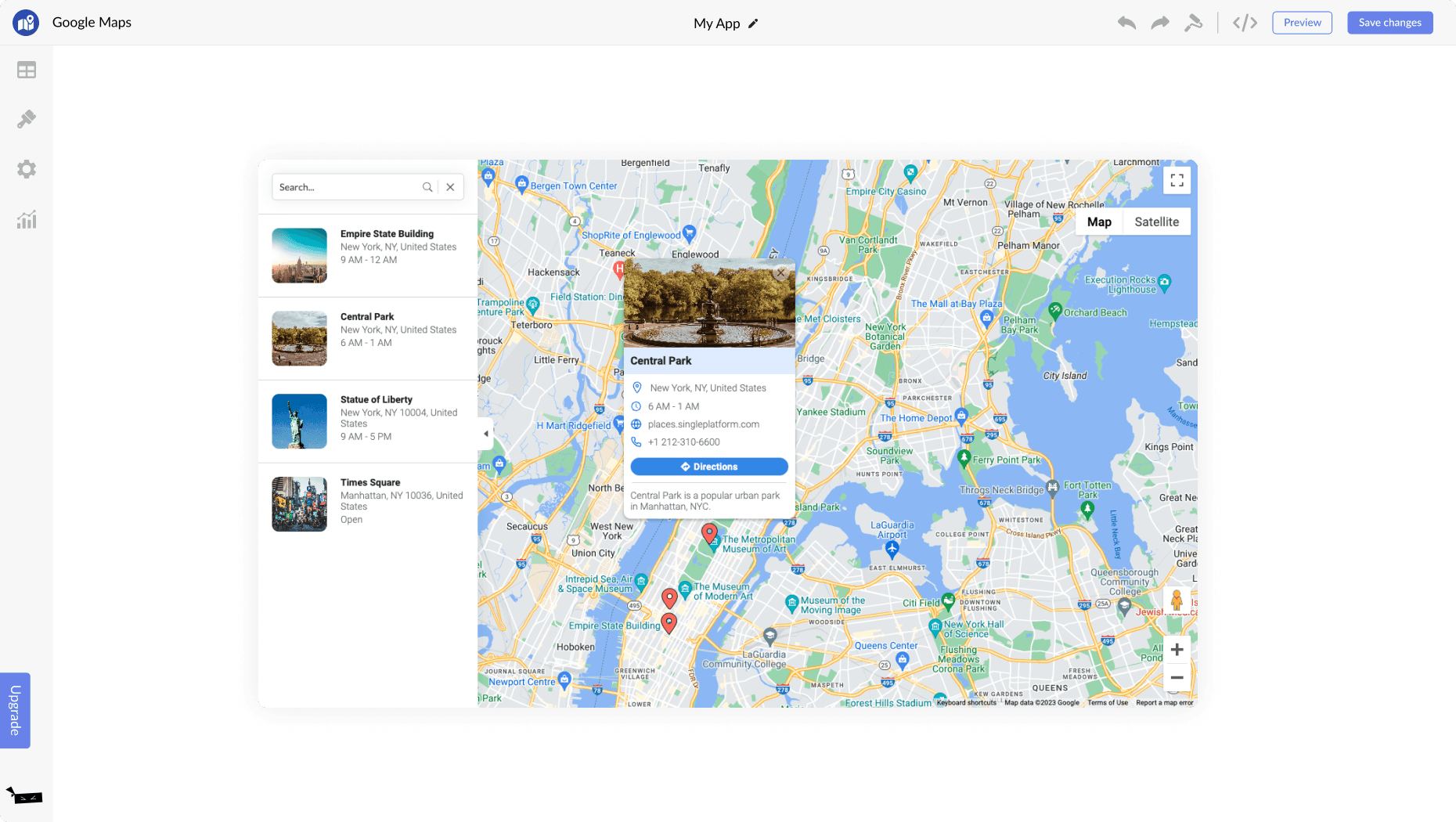Click the Times Square map marker
The image size is (1456, 822).
[x=669, y=599]
